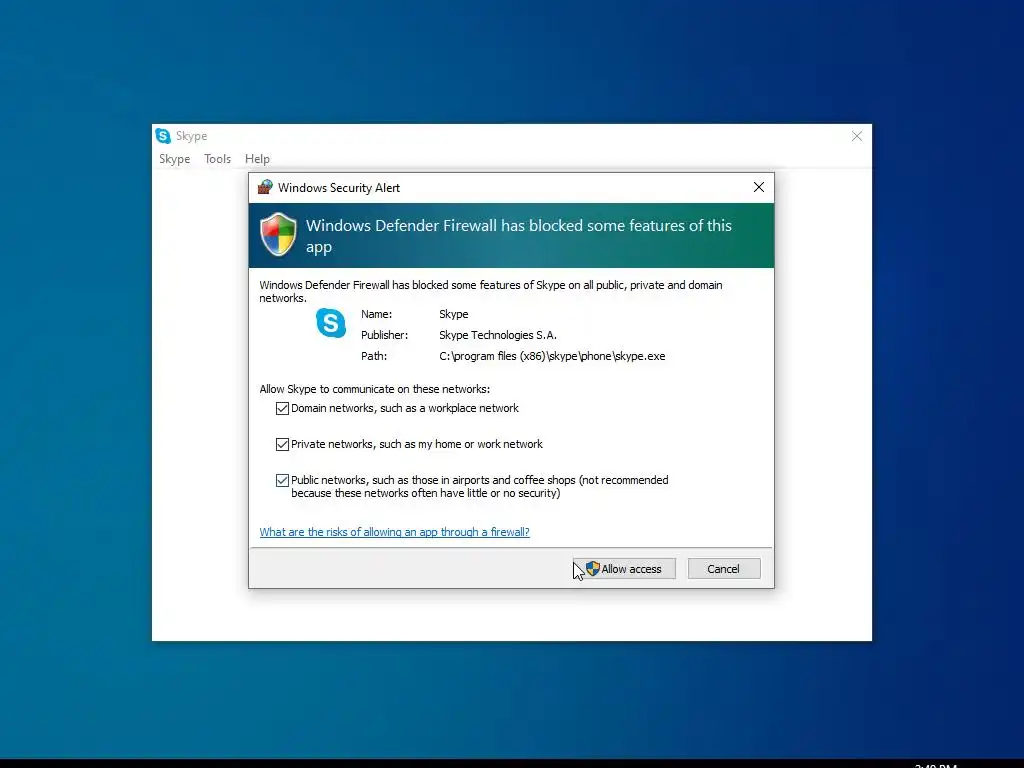
Task: Disable Public networks checkbox
Action: pyautogui.click(x=282, y=481)
